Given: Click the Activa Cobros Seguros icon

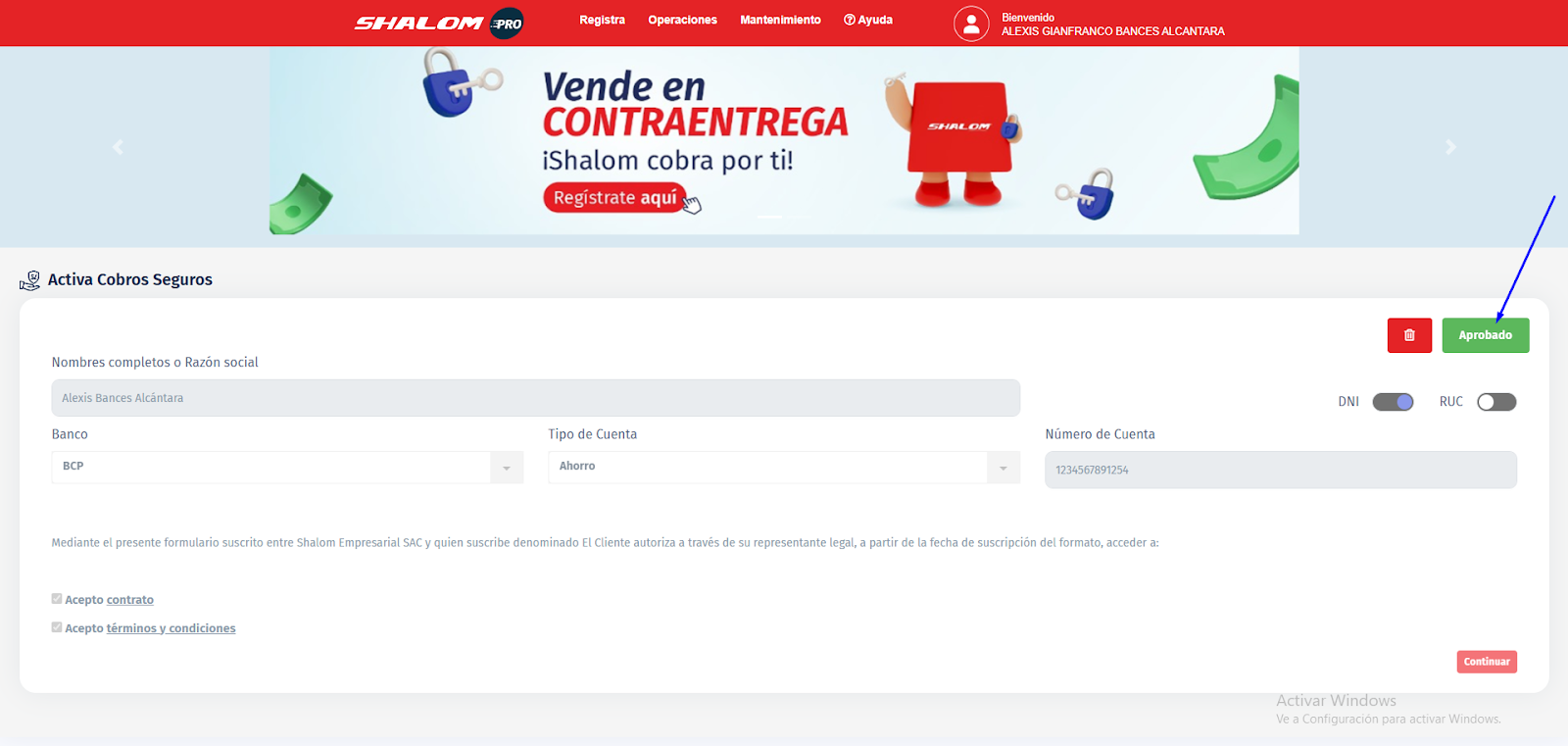Looking at the screenshot, I should point(29,281).
